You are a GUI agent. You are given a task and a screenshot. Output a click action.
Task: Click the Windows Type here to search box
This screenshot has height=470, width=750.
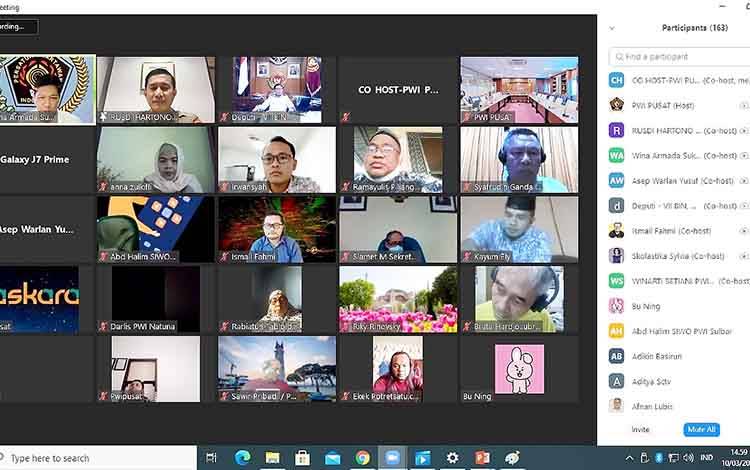pos(98,458)
